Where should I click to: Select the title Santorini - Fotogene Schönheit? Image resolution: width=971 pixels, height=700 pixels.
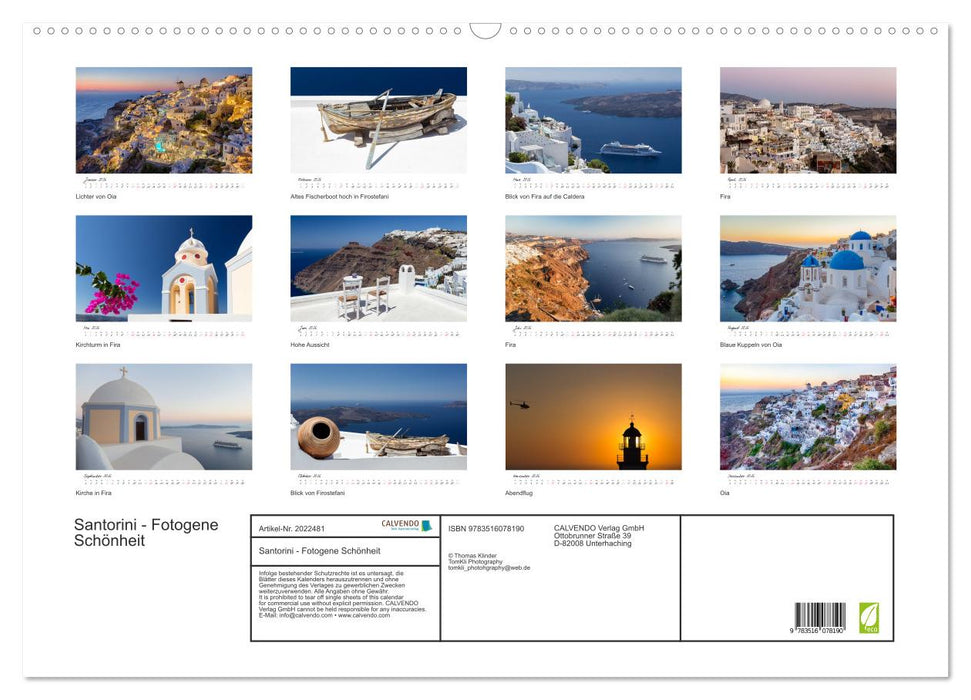pyautogui.click(x=146, y=531)
